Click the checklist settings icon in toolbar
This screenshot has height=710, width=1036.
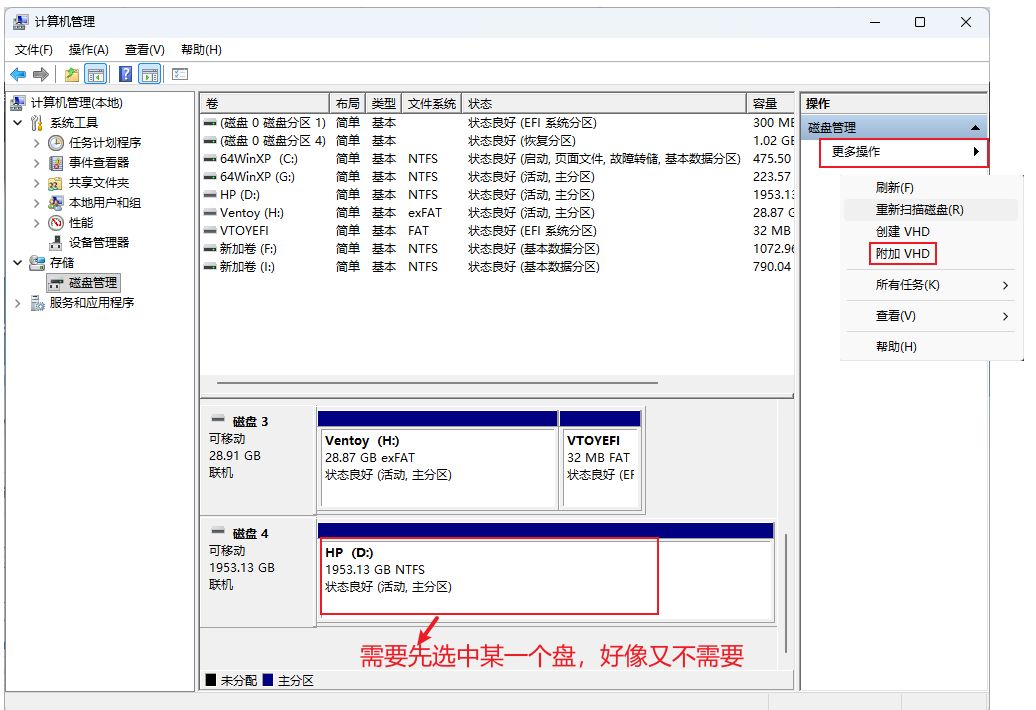[180, 74]
